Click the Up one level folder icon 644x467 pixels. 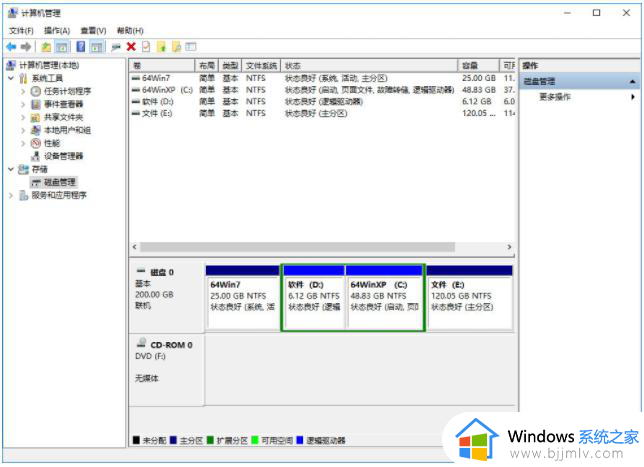46,47
